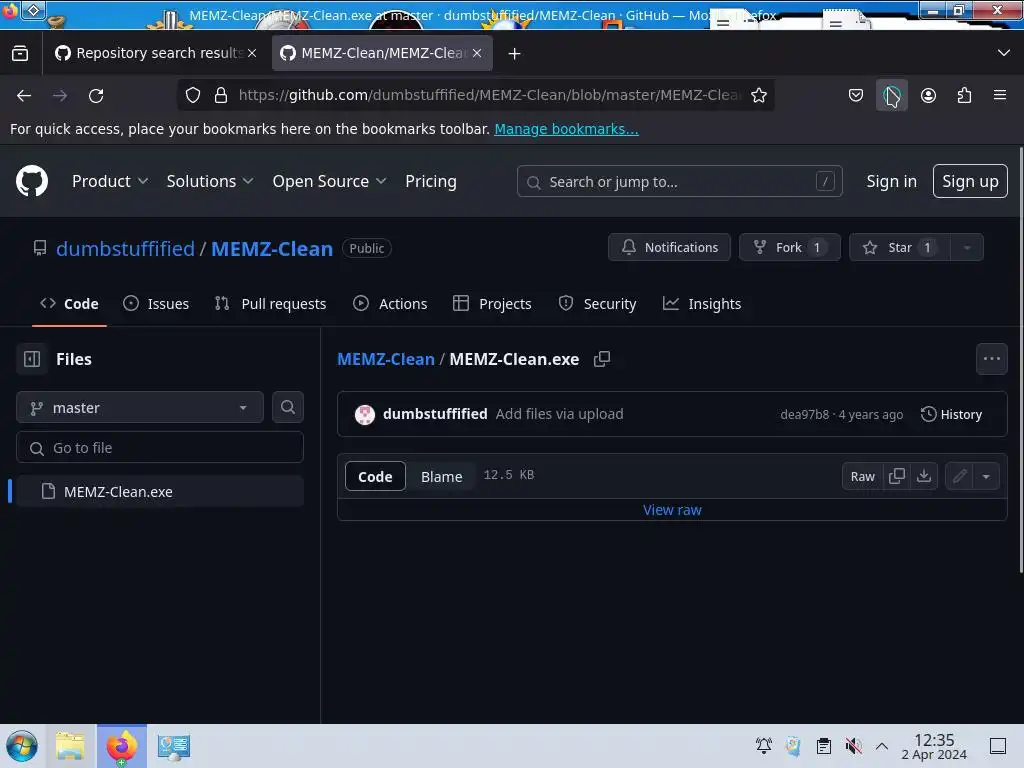The height and width of the screenshot is (768, 1024).
Task: Open the Insights tab
Action: (701, 304)
